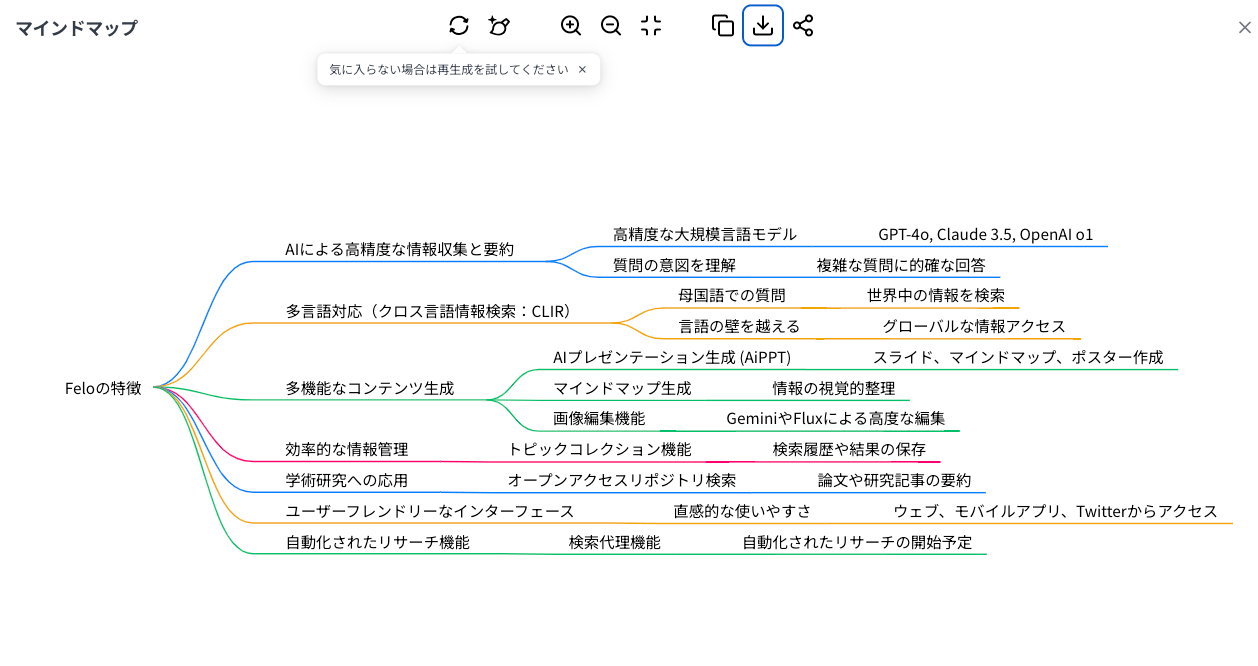Click the regenerate mind map icon
The height and width of the screenshot is (666, 1258).
459,26
